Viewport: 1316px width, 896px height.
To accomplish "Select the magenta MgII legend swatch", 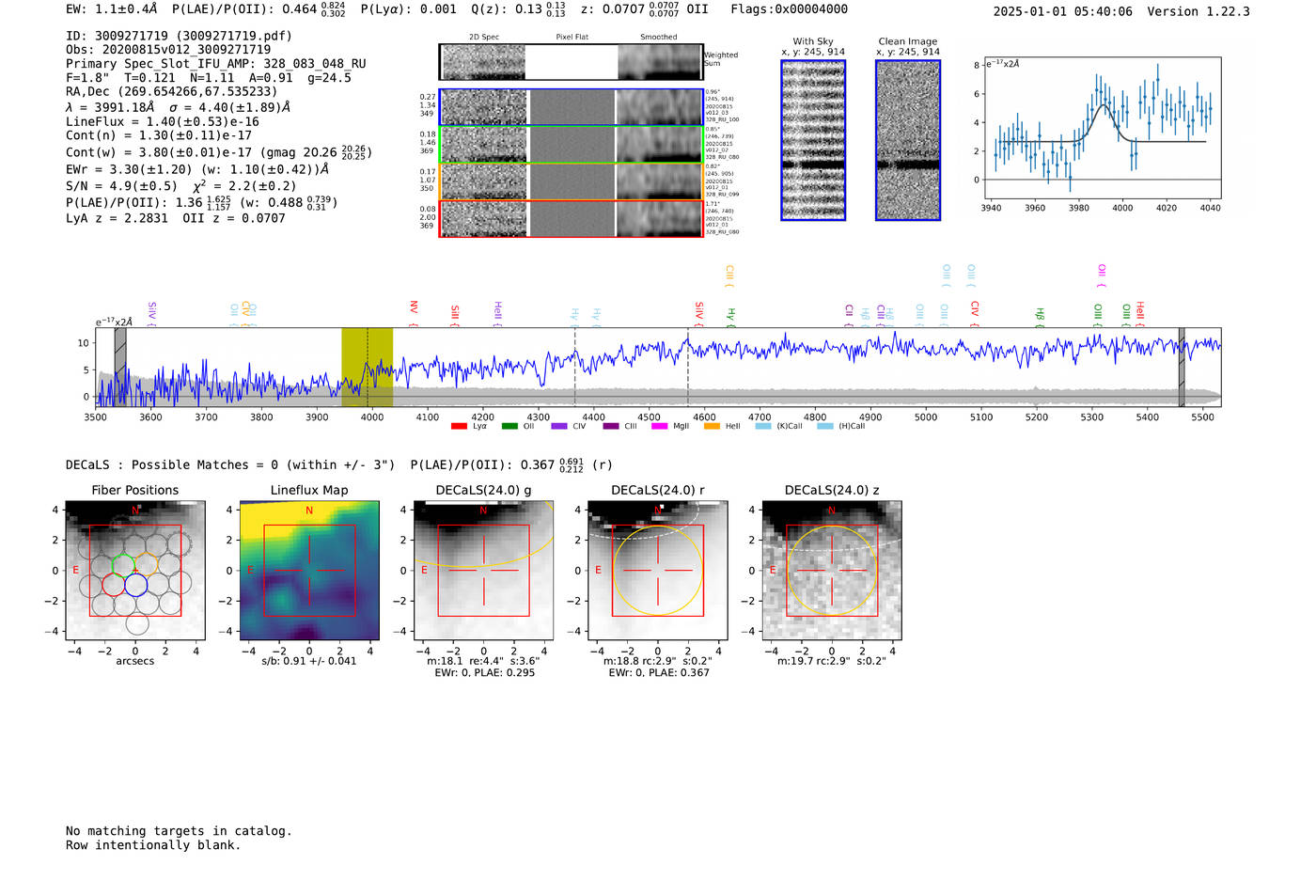I will tap(659, 427).
